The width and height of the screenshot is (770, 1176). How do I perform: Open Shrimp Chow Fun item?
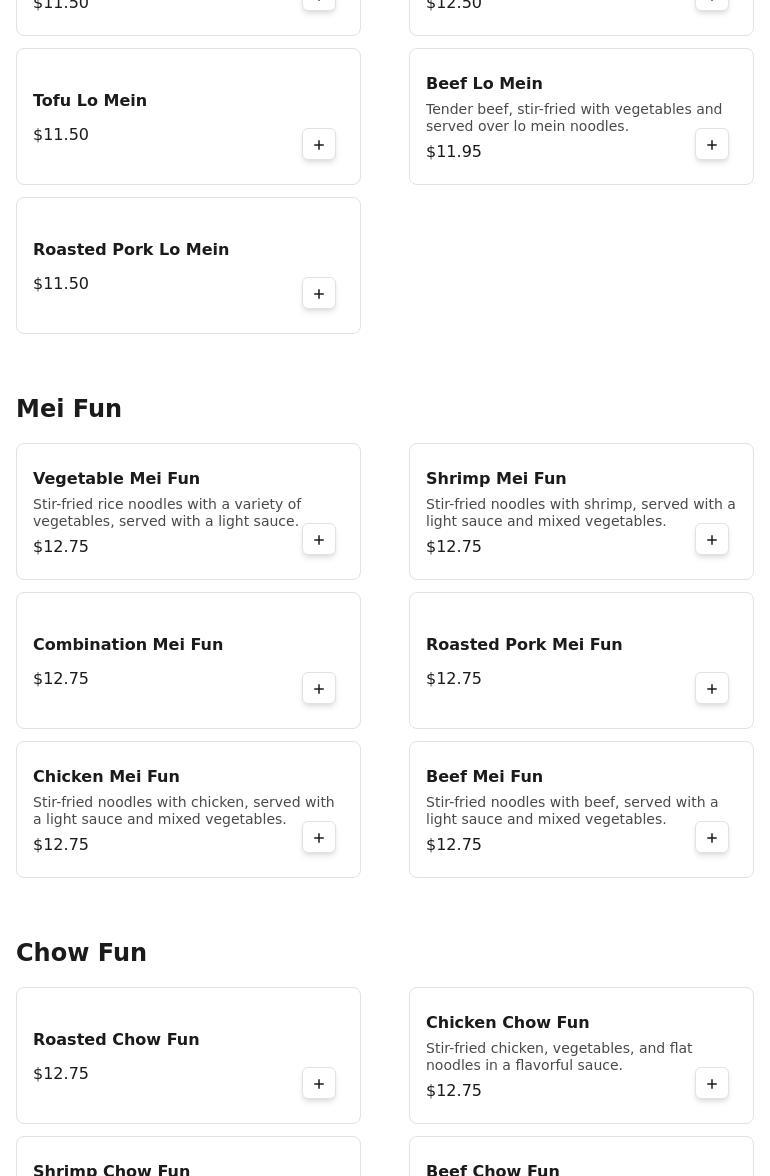[x=111, y=1168]
